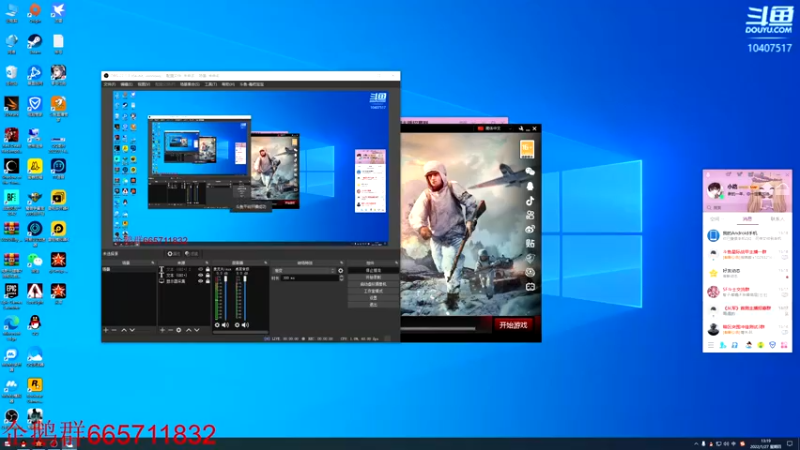Viewport: 800px width, 450px height.
Task: Toggle visibility of first text source
Action: coord(201,269)
